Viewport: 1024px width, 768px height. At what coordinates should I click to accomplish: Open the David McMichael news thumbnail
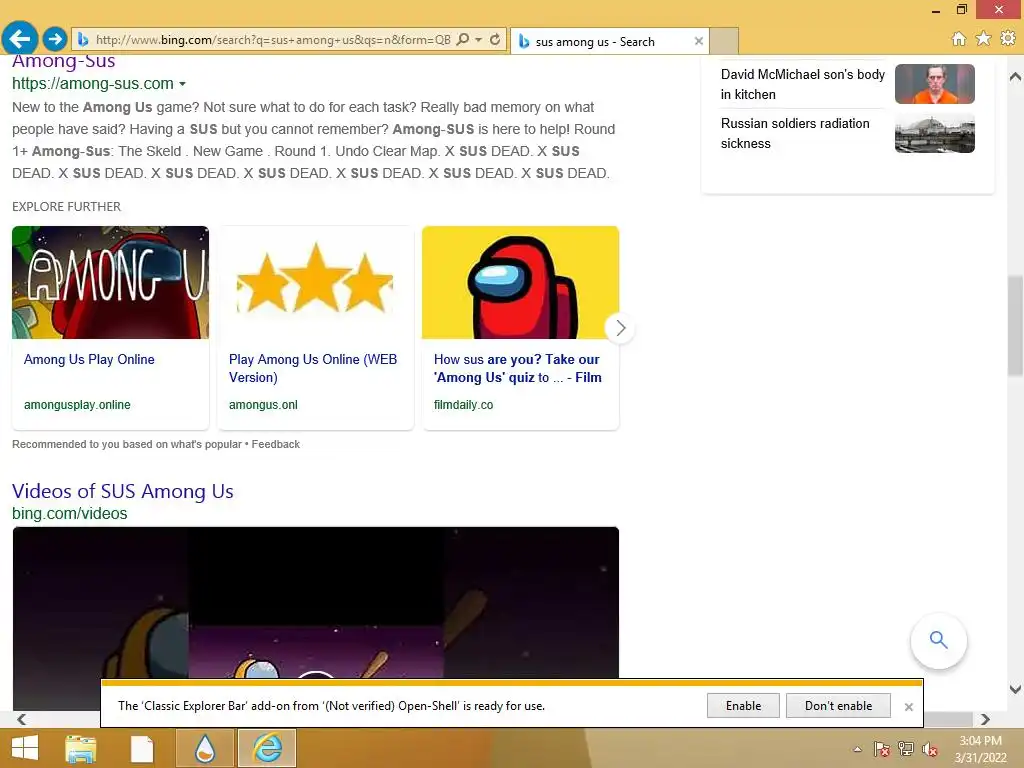[935, 84]
